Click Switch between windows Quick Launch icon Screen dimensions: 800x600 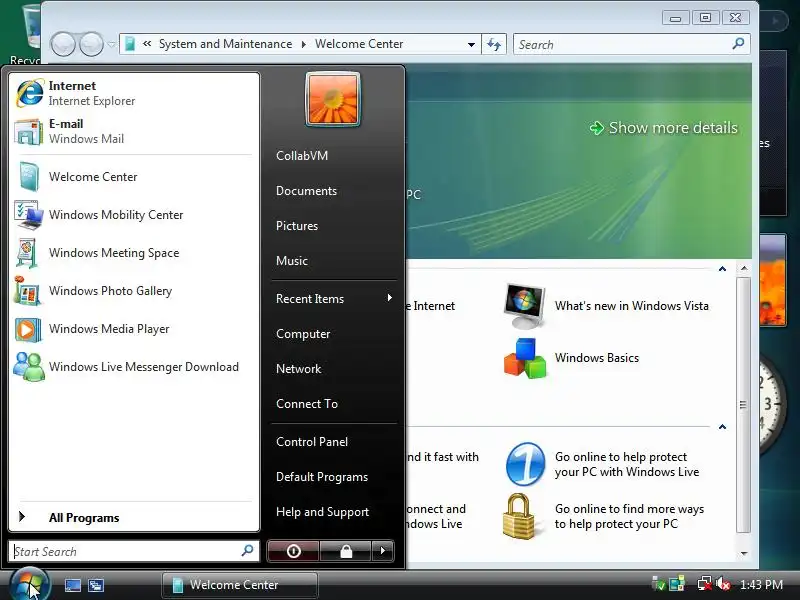[96, 585]
